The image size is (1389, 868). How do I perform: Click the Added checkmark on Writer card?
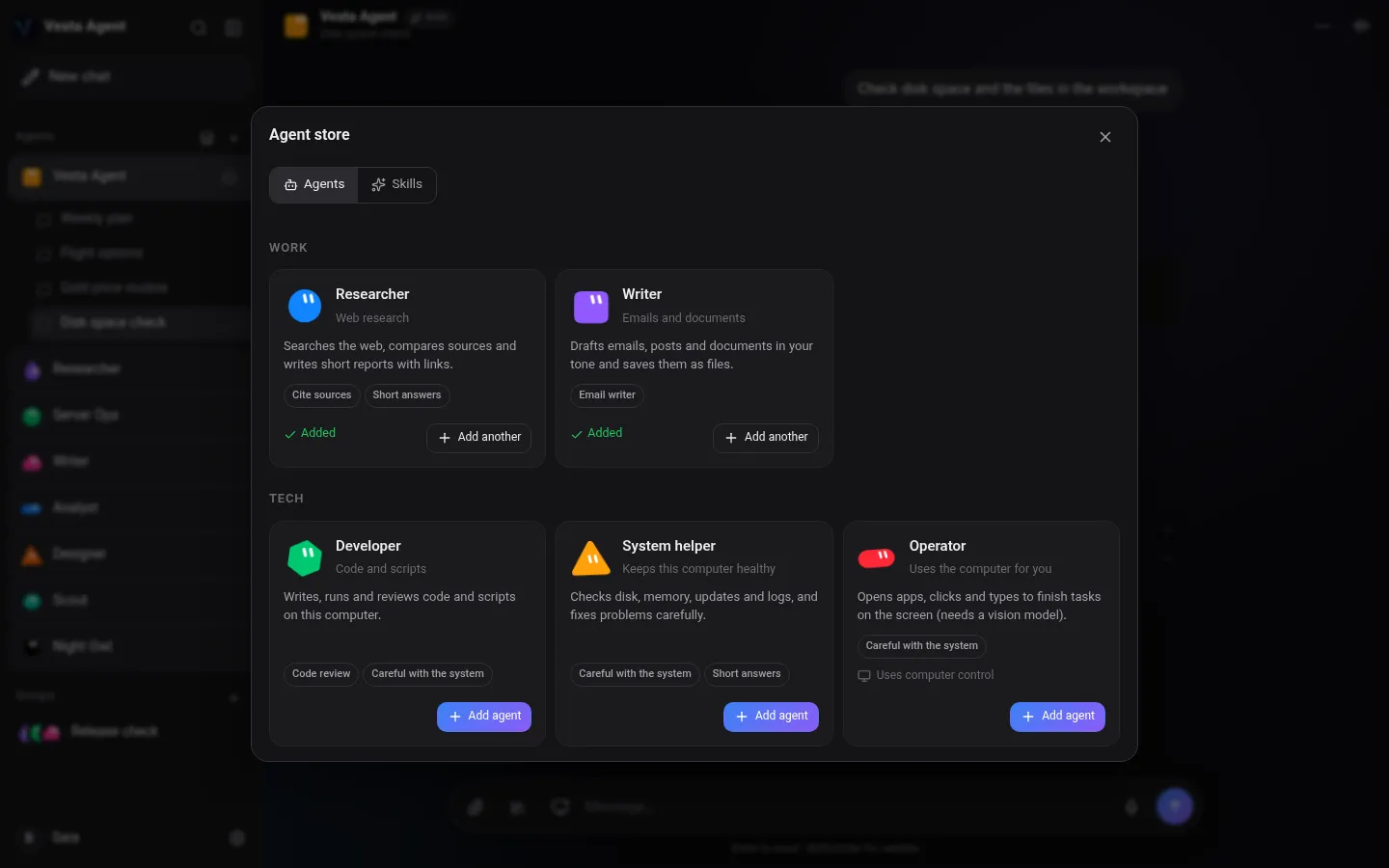pos(577,434)
